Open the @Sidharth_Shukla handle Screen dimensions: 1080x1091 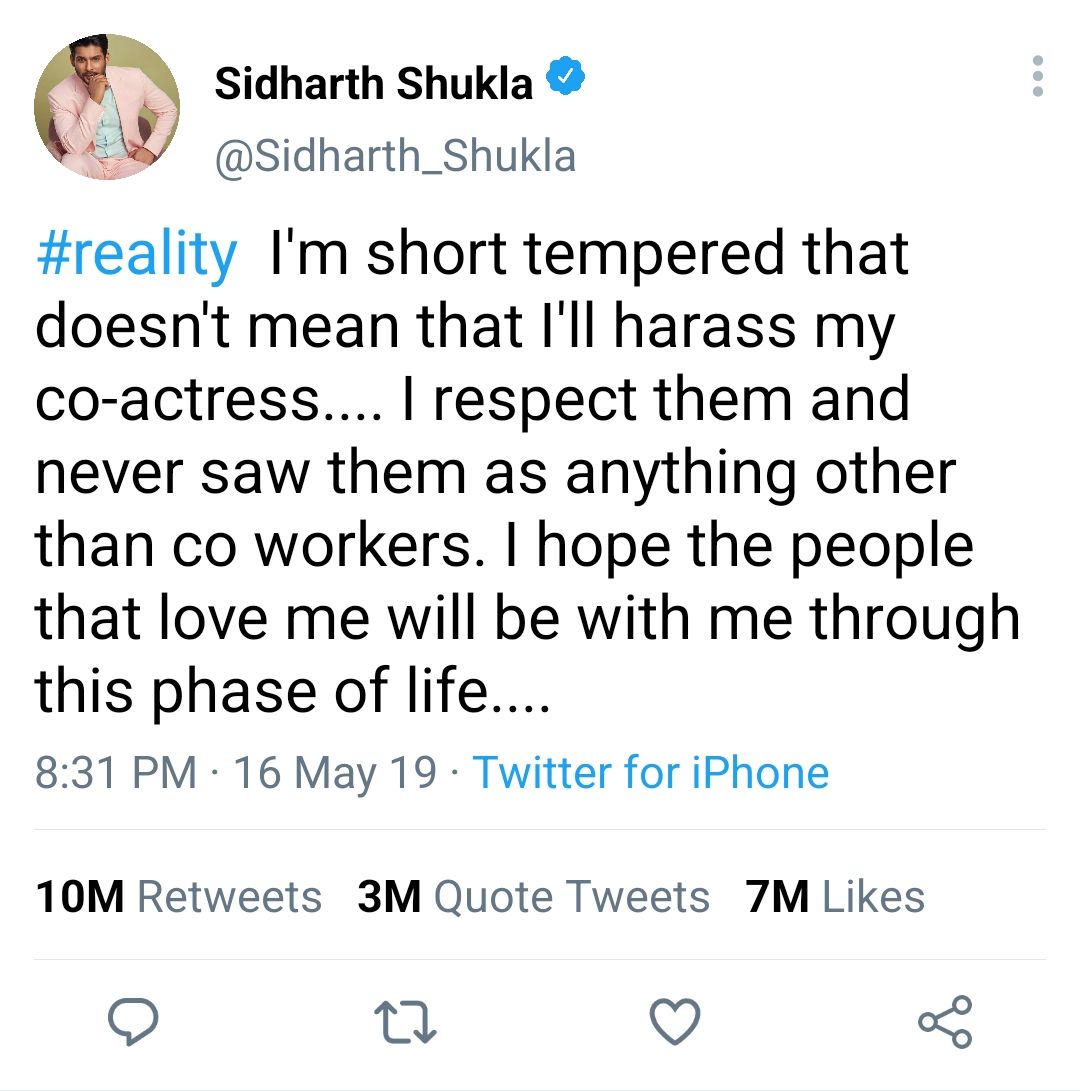[x=395, y=156]
